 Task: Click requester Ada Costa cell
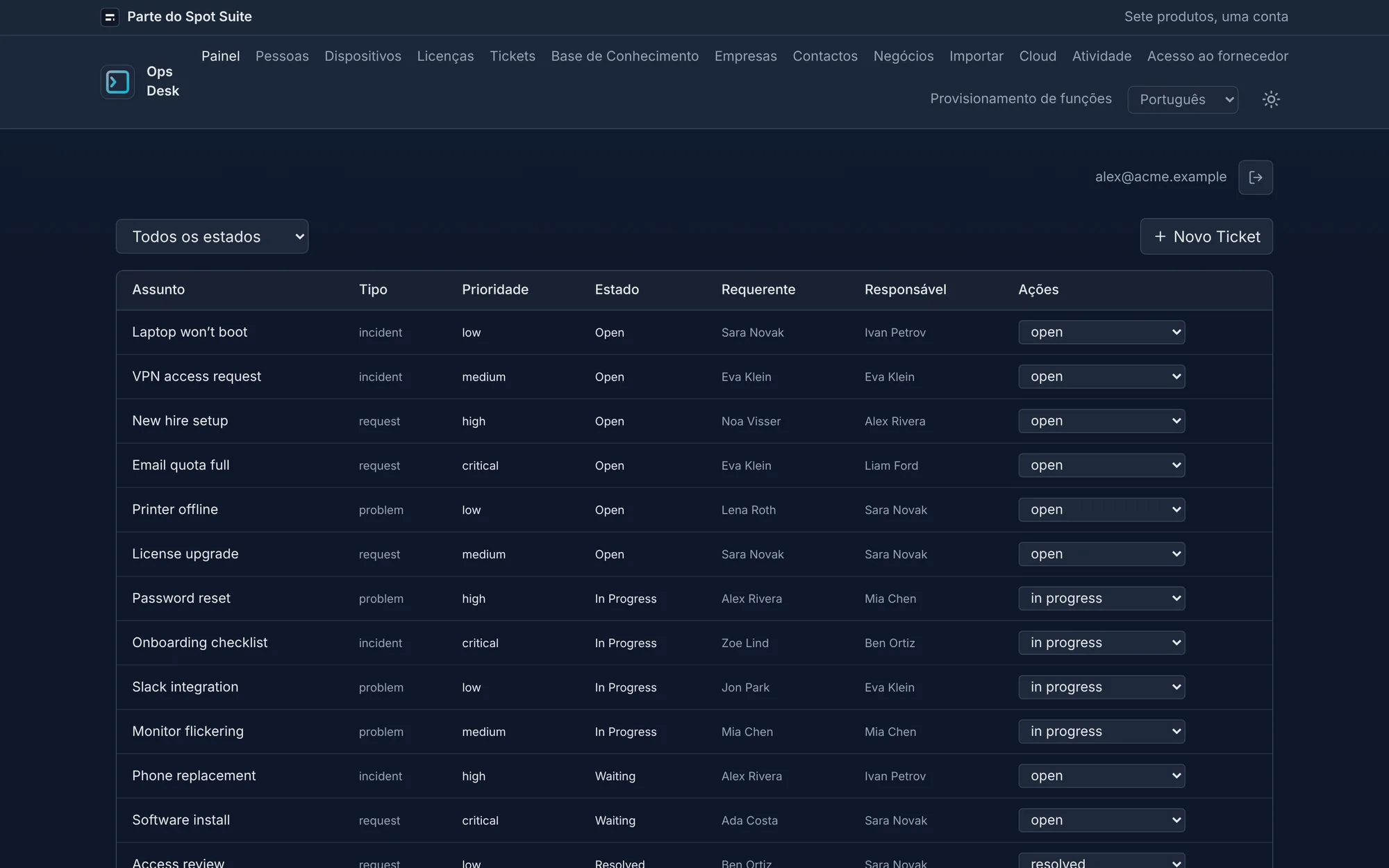pos(749,821)
